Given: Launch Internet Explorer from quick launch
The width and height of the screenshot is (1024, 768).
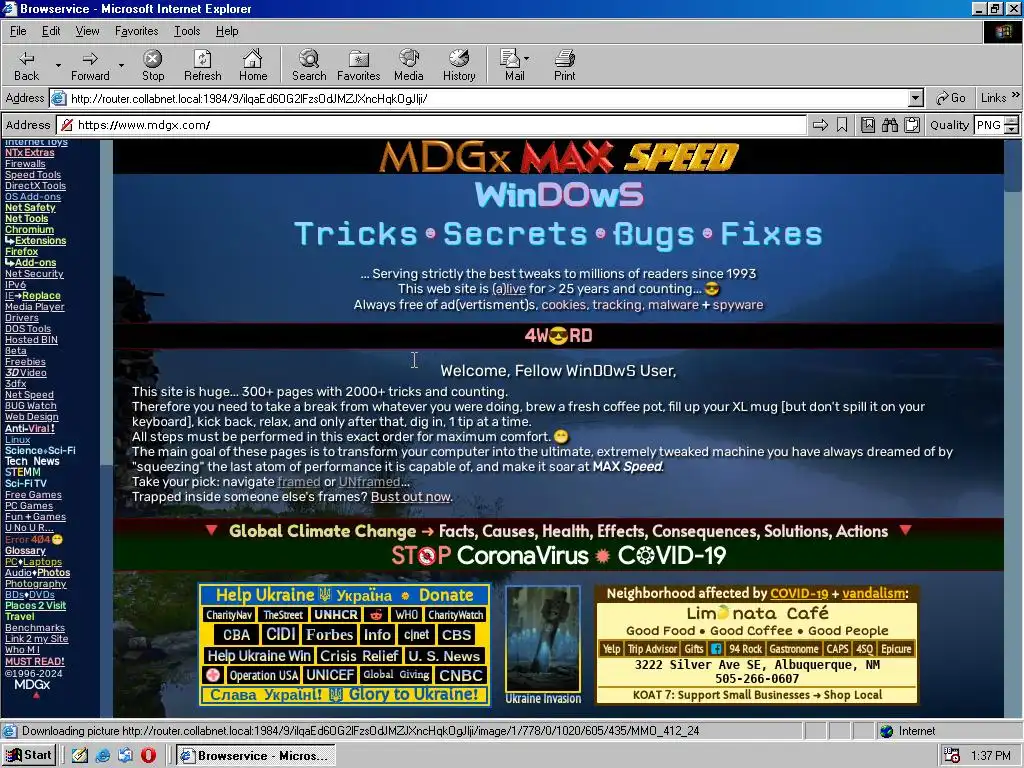Looking at the screenshot, I should coord(103,756).
